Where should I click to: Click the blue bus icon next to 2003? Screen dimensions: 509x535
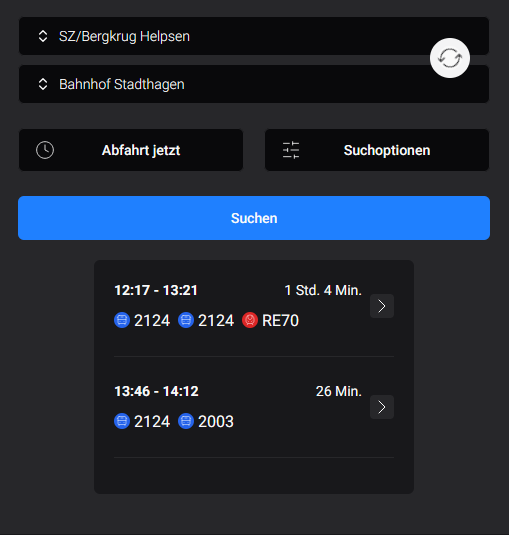[186, 421]
